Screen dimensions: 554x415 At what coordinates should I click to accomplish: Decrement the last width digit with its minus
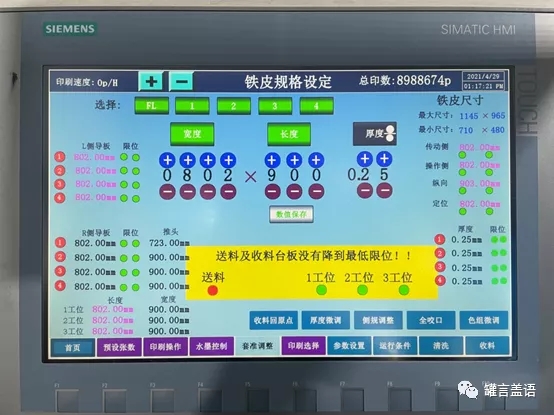pyautogui.click(x=228, y=191)
